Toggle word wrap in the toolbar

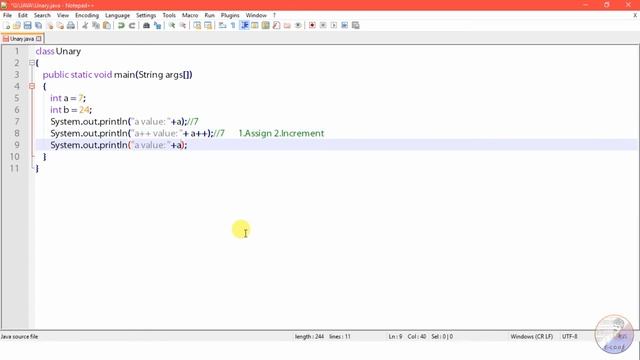[222, 25]
